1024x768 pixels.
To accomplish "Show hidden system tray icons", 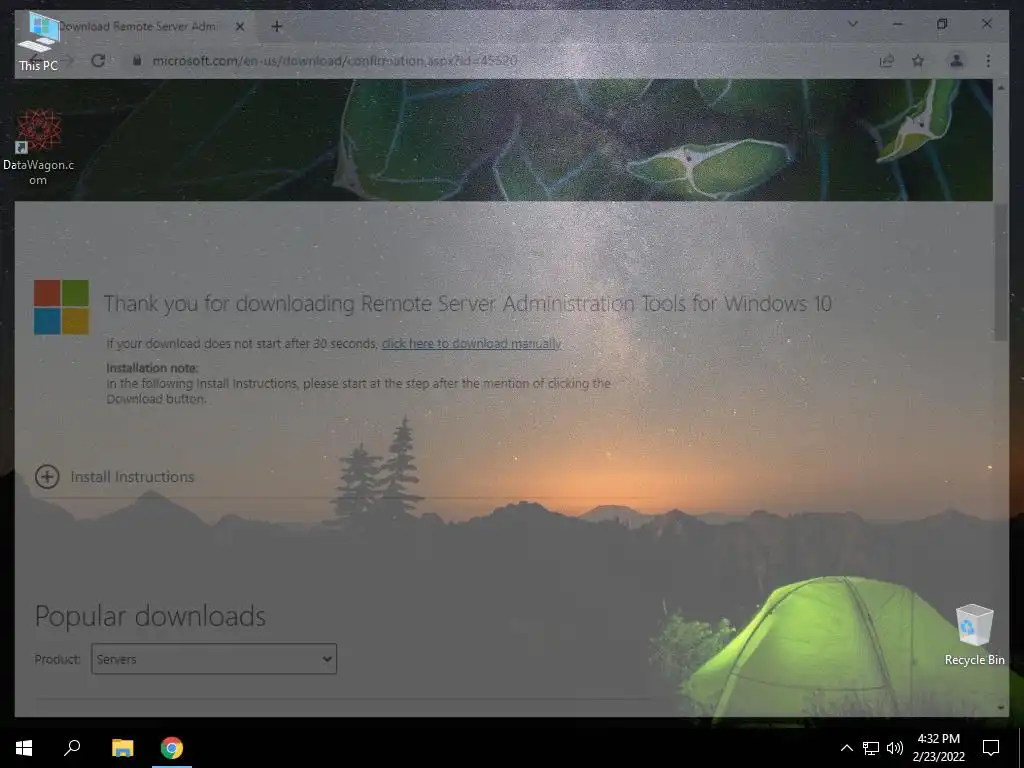I will click(846, 748).
